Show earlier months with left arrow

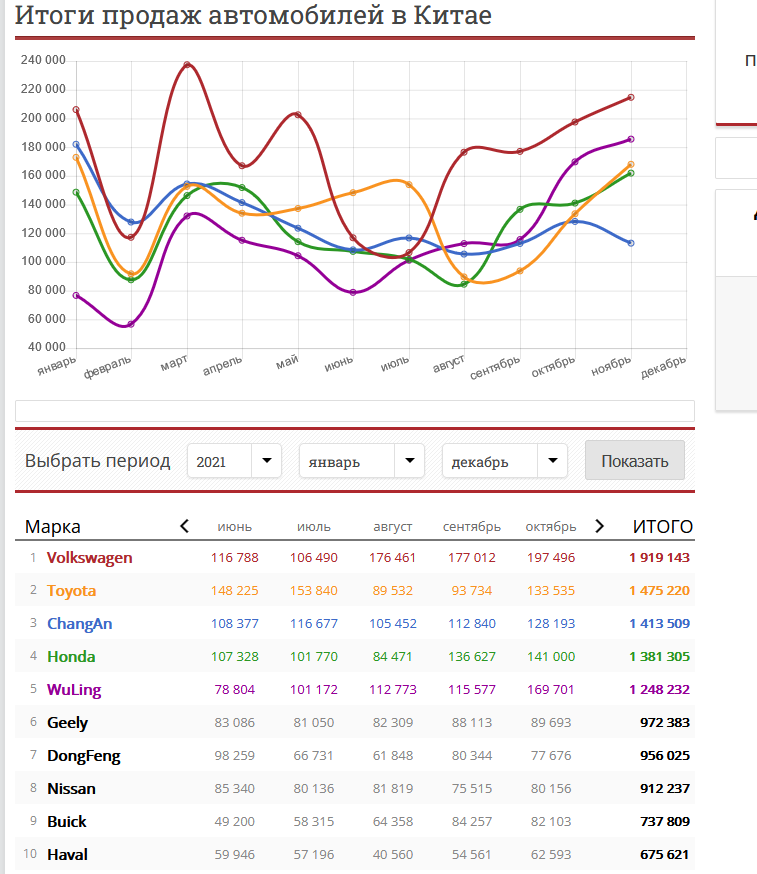185,526
